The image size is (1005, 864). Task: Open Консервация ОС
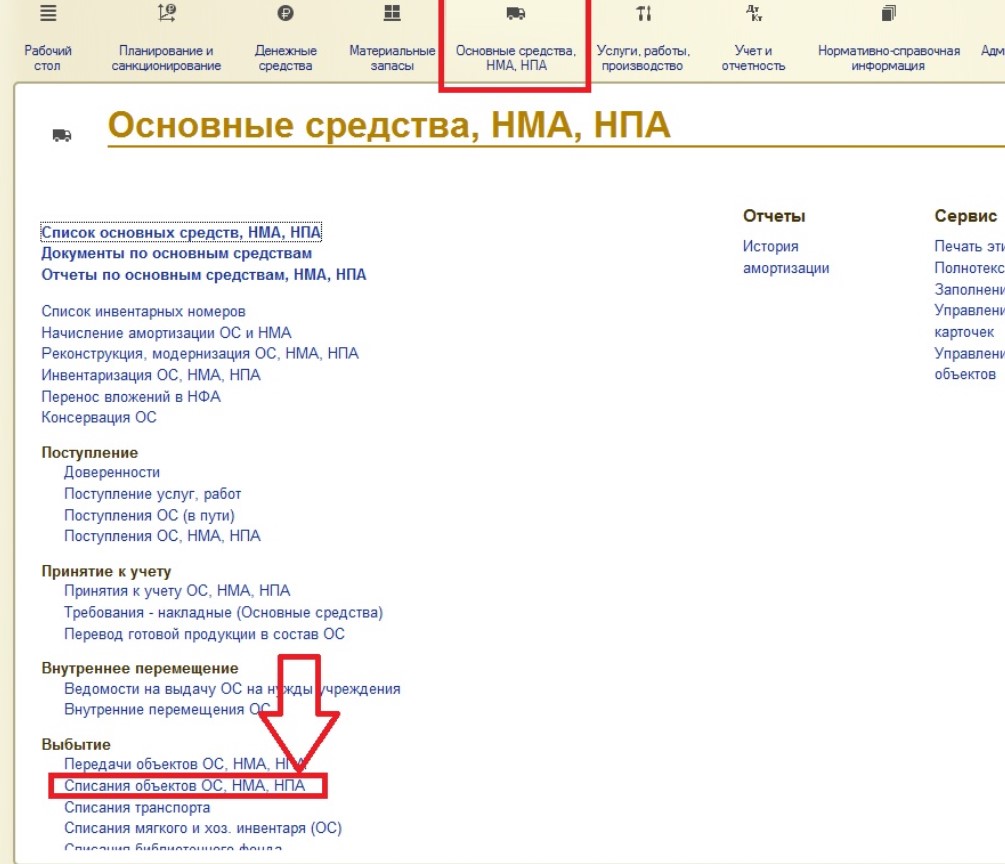(x=99, y=417)
